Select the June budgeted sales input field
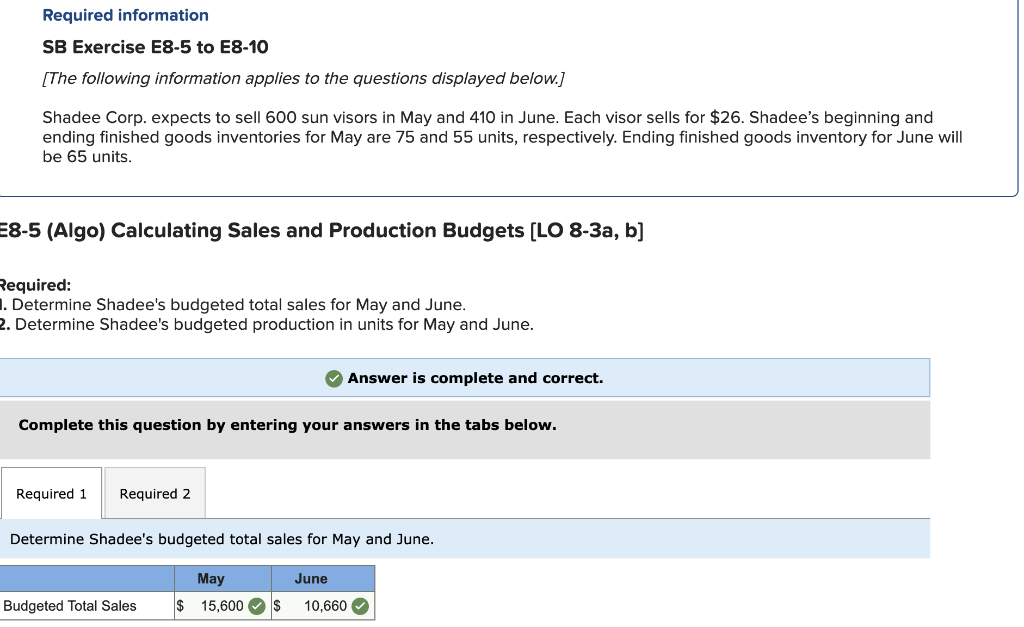Screen dimensions: 1024x627 [x=323, y=606]
